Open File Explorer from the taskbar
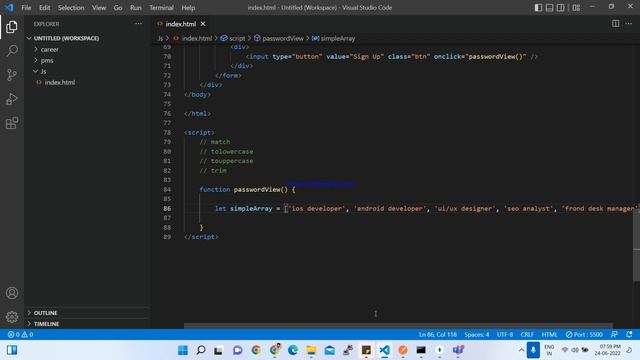Screen dimensions: 640x360 coord(311,350)
